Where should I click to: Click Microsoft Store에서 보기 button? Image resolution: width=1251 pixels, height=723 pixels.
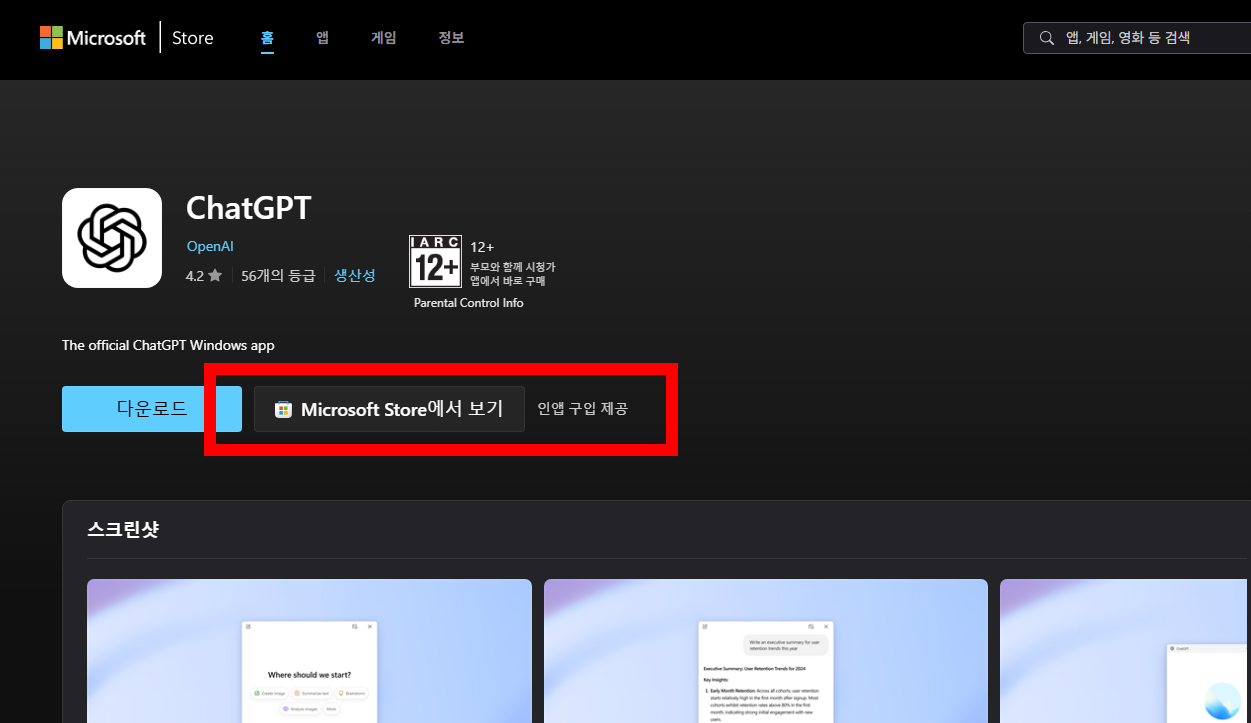pyautogui.click(x=389, y=409)
